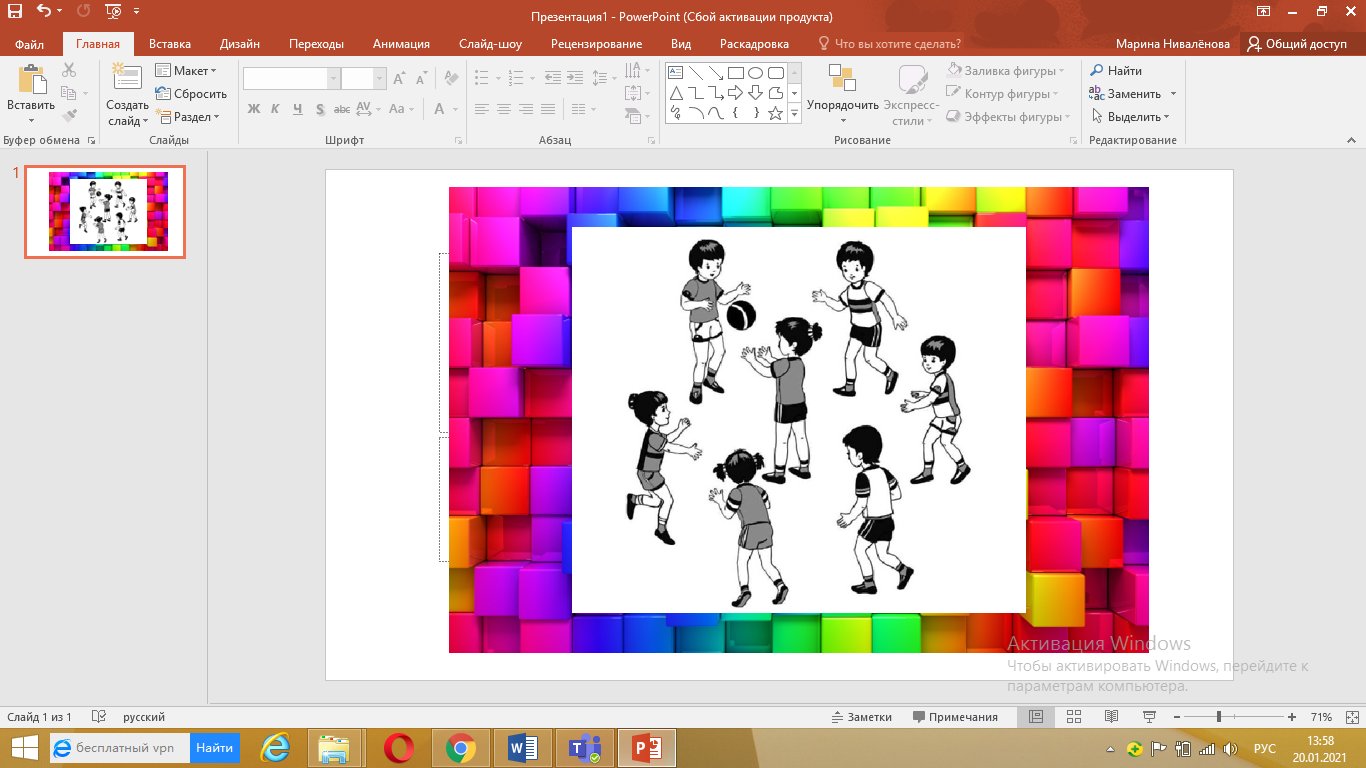The width and height of the screenshot is (1366, 768).
Task: Click Найти button in taskbar search
Action: pyautogui.click(x=214, y=747)
